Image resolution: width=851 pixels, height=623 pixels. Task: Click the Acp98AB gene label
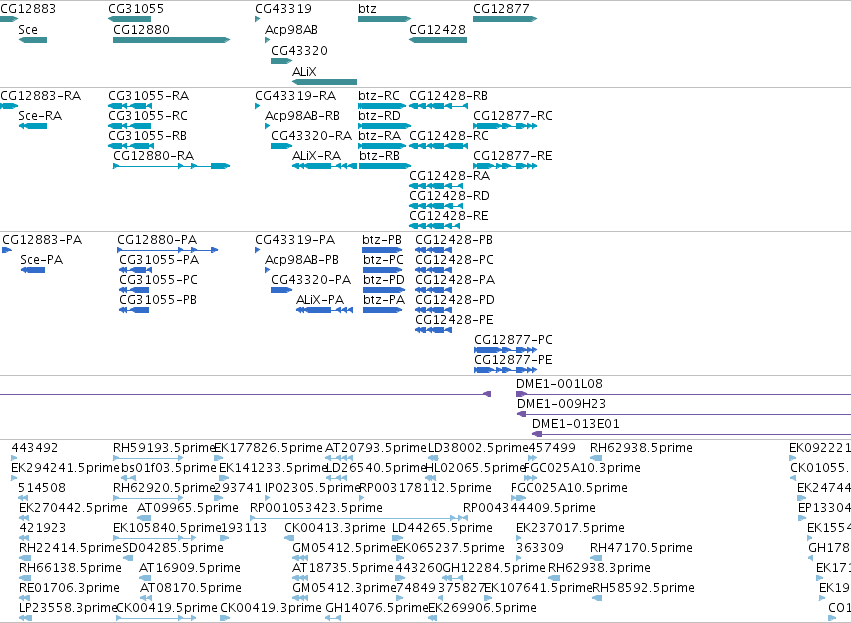click(291, 30)
